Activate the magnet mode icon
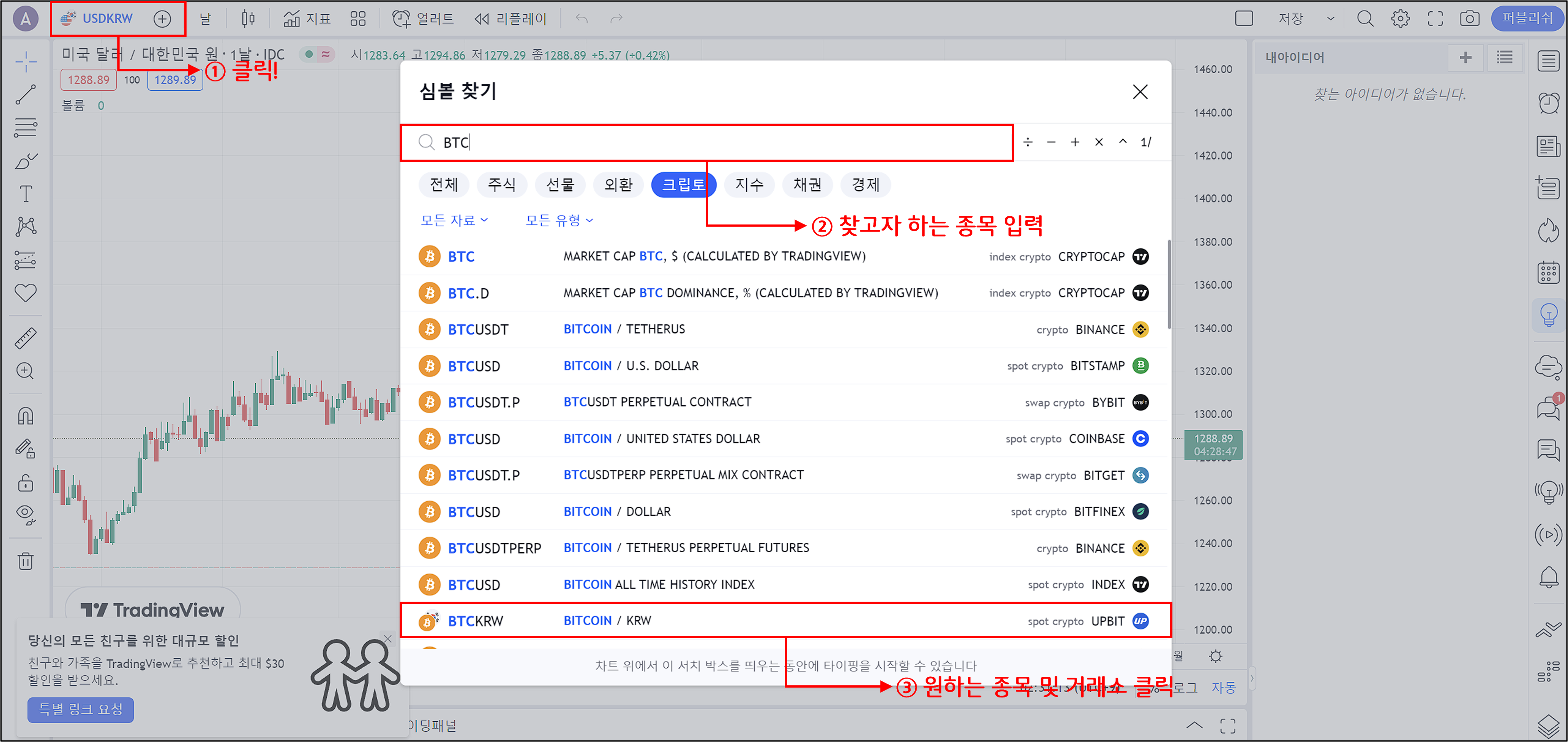1568x742 pixels. pos(26,416)
